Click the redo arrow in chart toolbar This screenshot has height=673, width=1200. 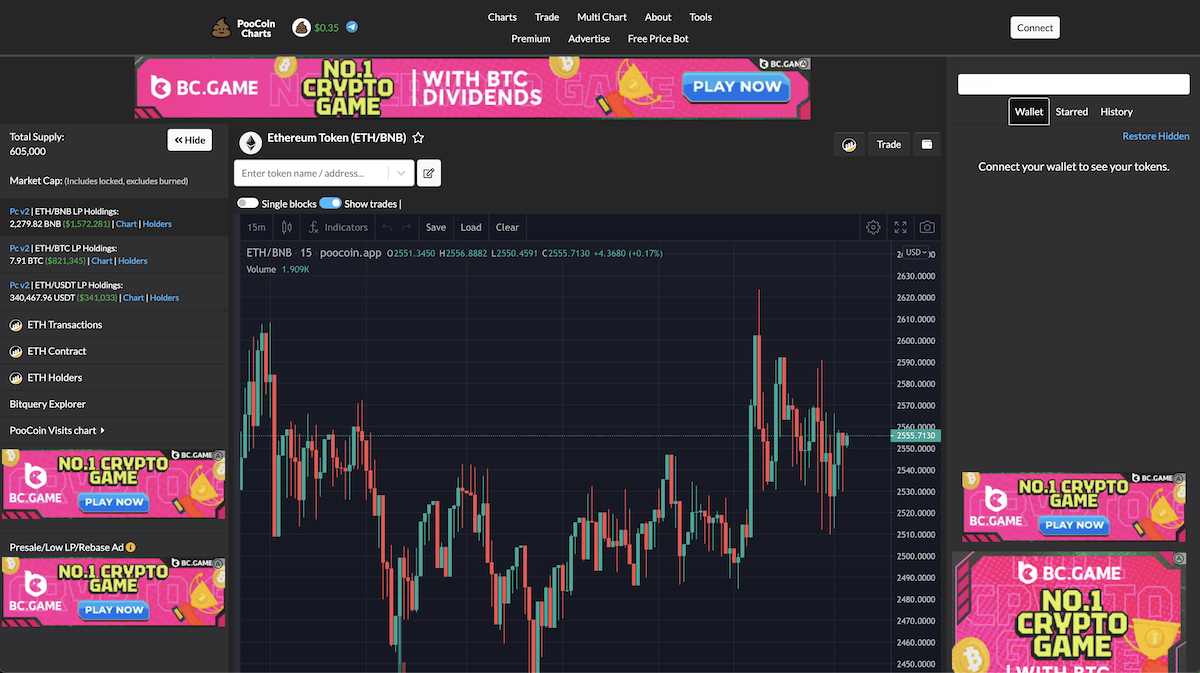pos(406,227)
